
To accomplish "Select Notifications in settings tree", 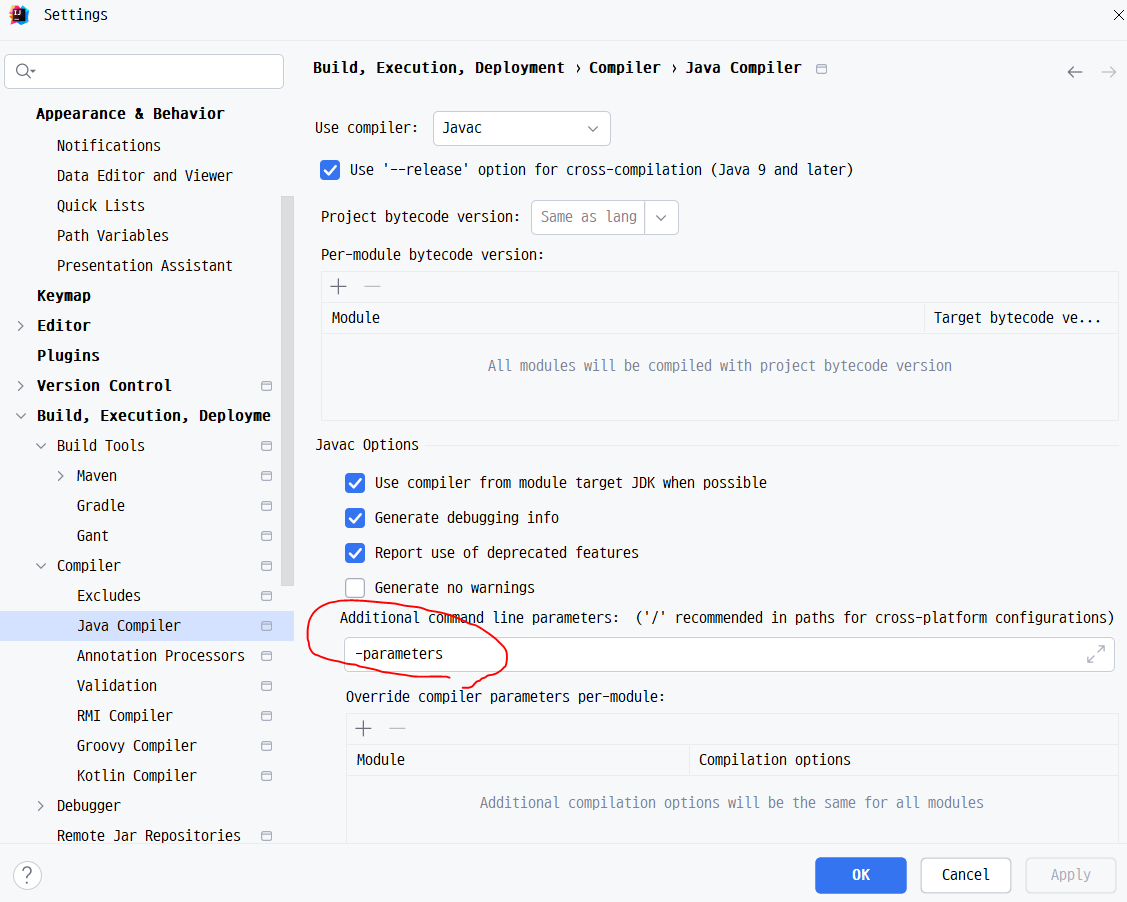I will (109, 146).
